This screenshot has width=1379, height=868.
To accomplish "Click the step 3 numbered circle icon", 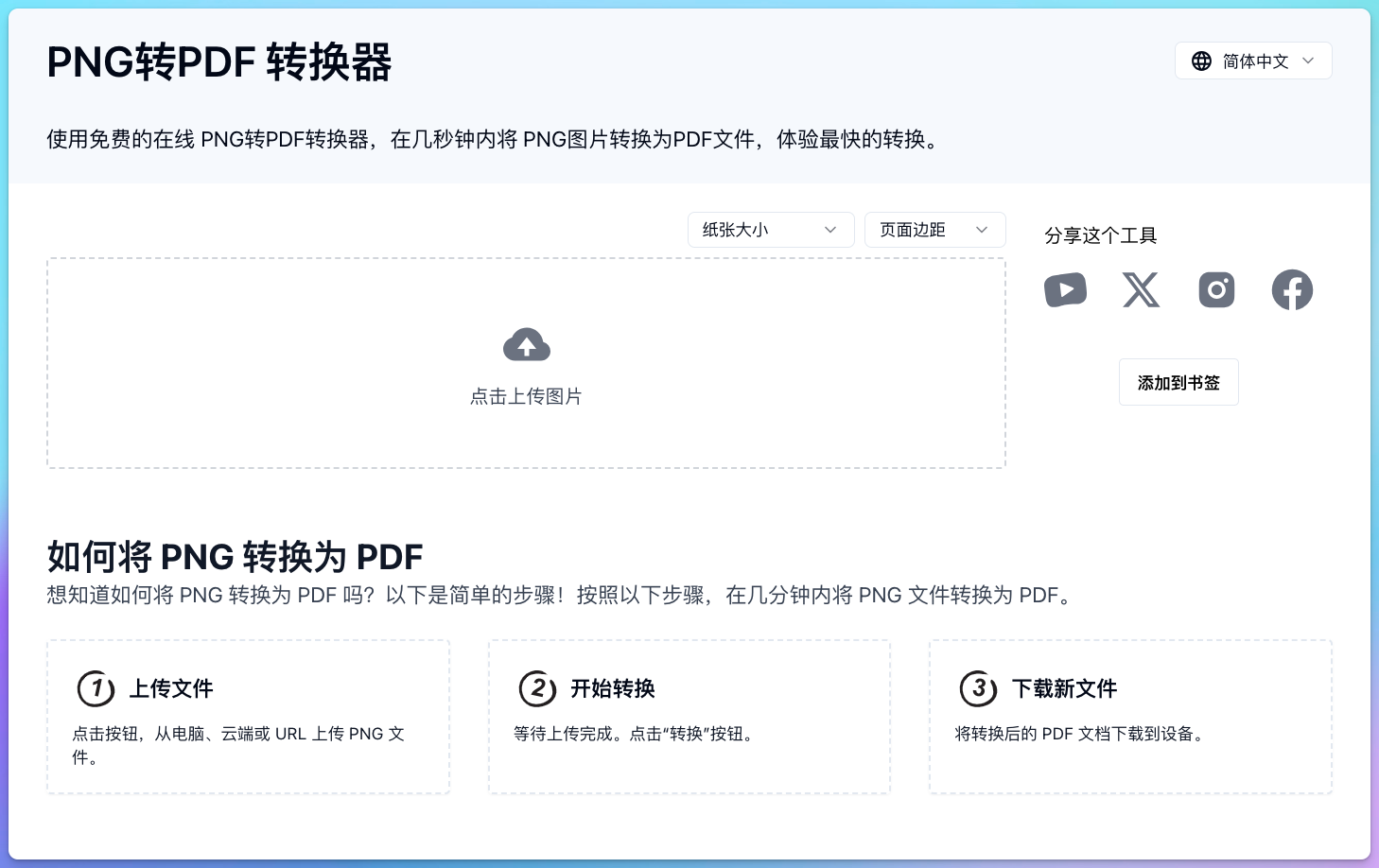I will tap(979, 689).
